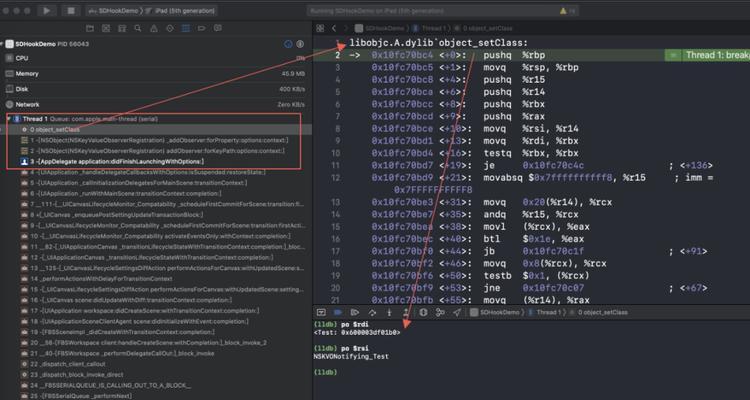The image size is (750, 400).
Task: Click the LLDB console empty (lldb) prompt
Action: point(326,372)
